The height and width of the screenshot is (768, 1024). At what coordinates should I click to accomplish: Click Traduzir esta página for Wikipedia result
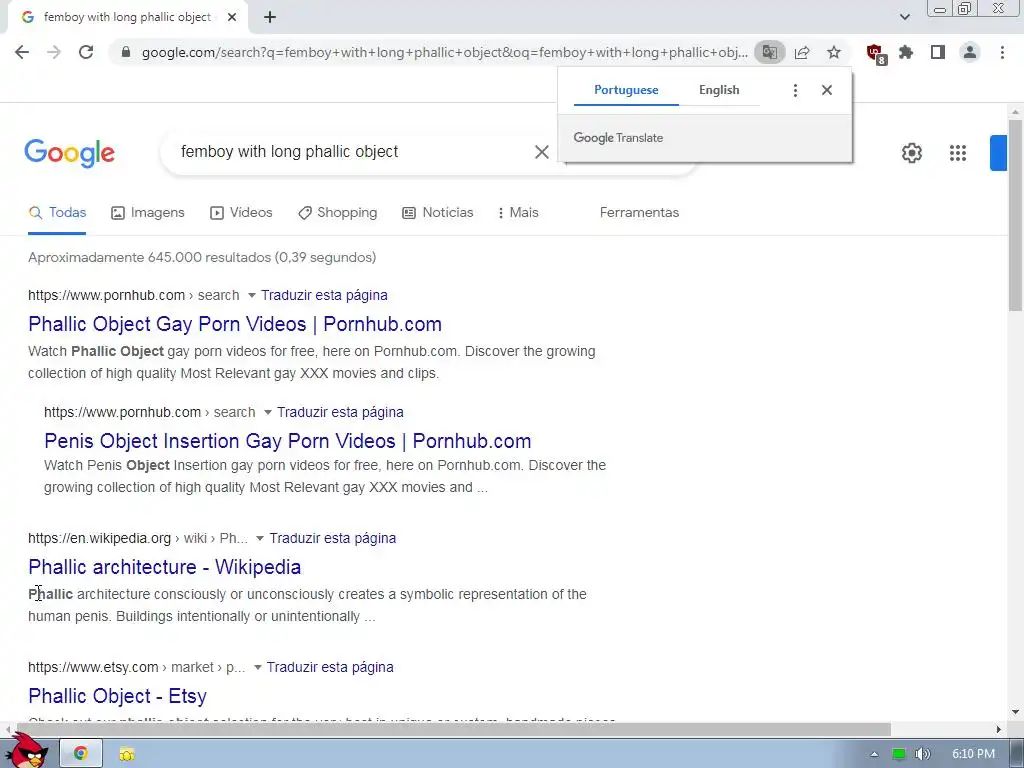coord(332,539)
